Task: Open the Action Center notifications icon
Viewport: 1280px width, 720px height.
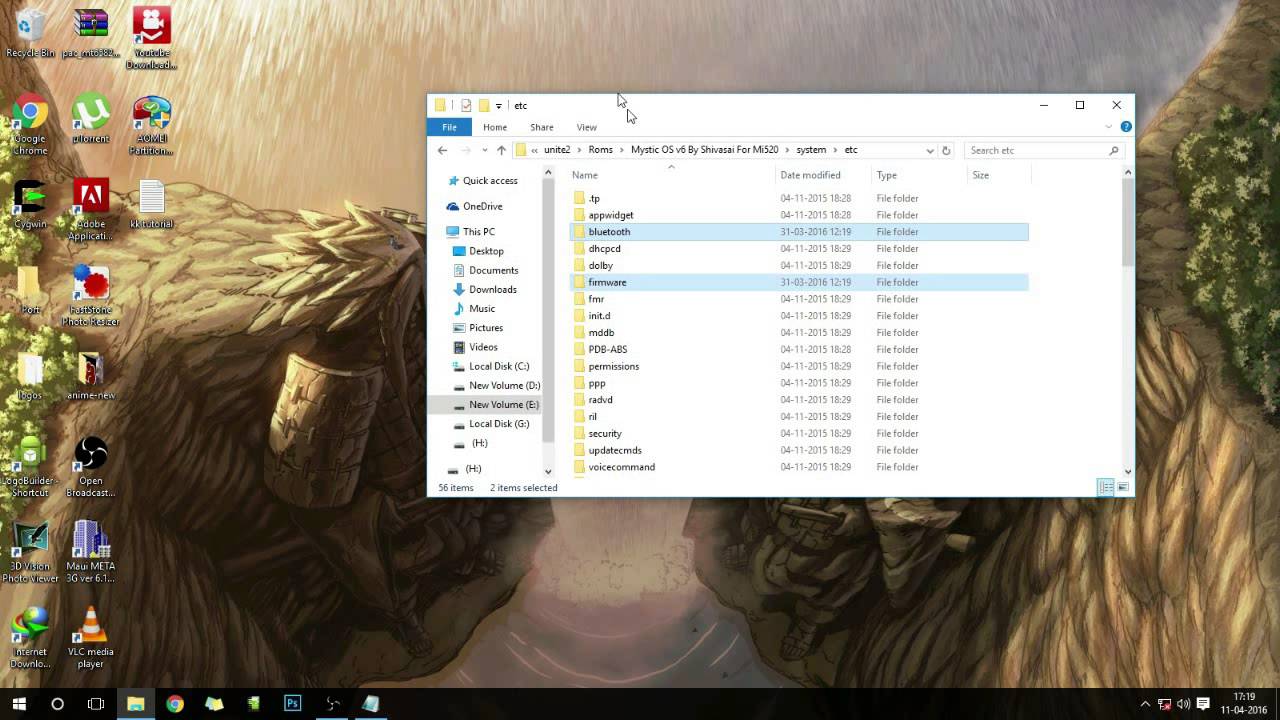Action: (1203, 704)
